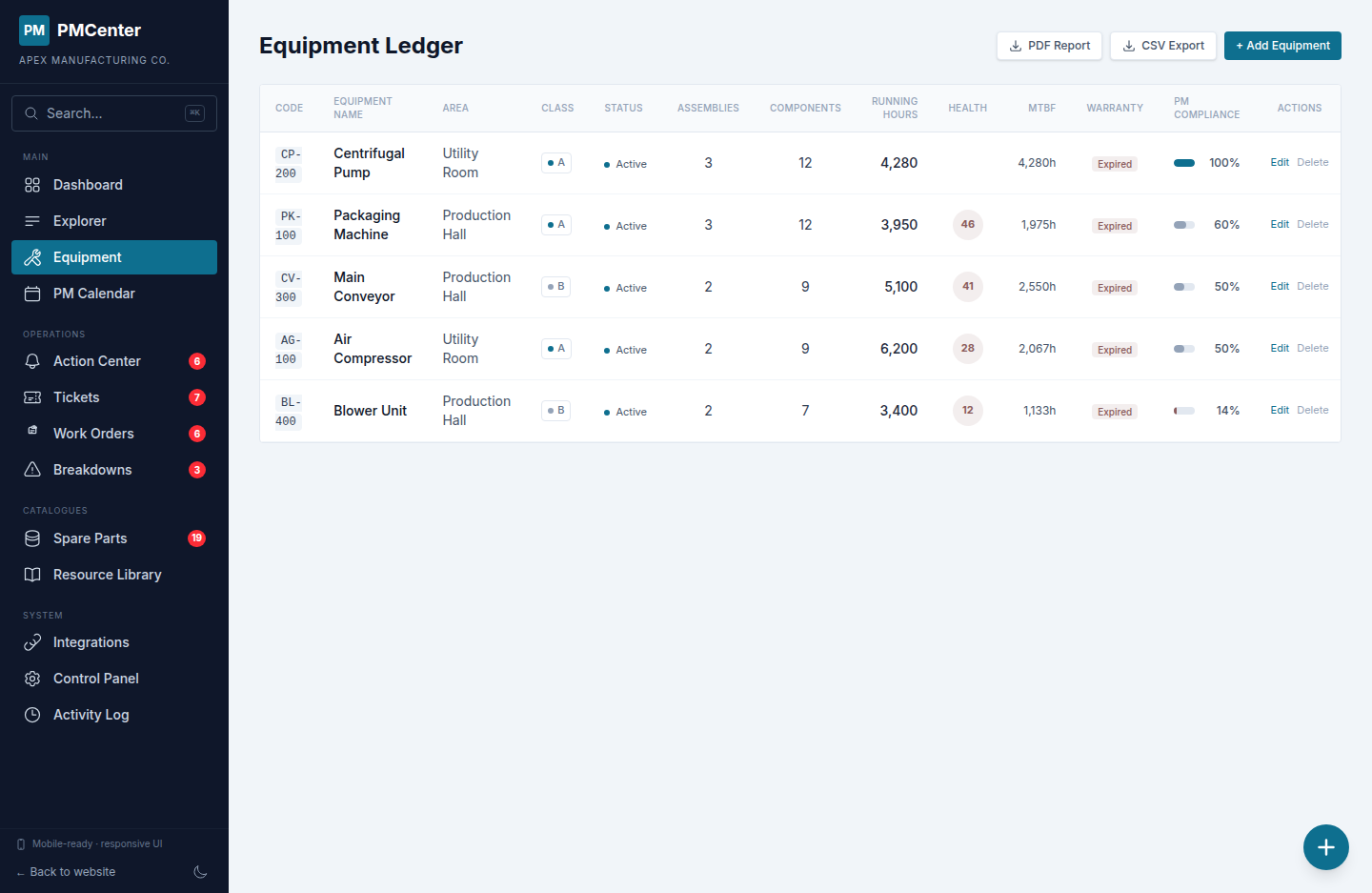Edit the Main Conveyor row

[x=1279, y=286]
